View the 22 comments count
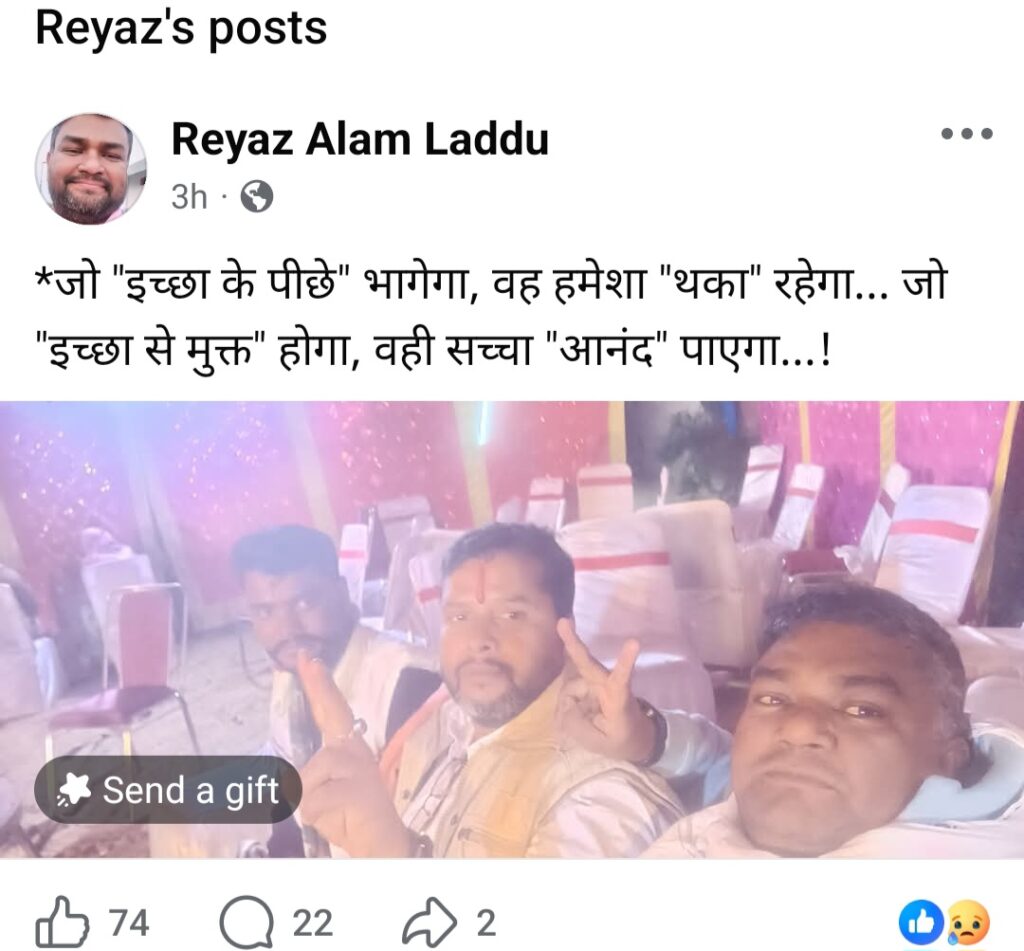Screen dimensions: 1024x951 click(313, 924)
